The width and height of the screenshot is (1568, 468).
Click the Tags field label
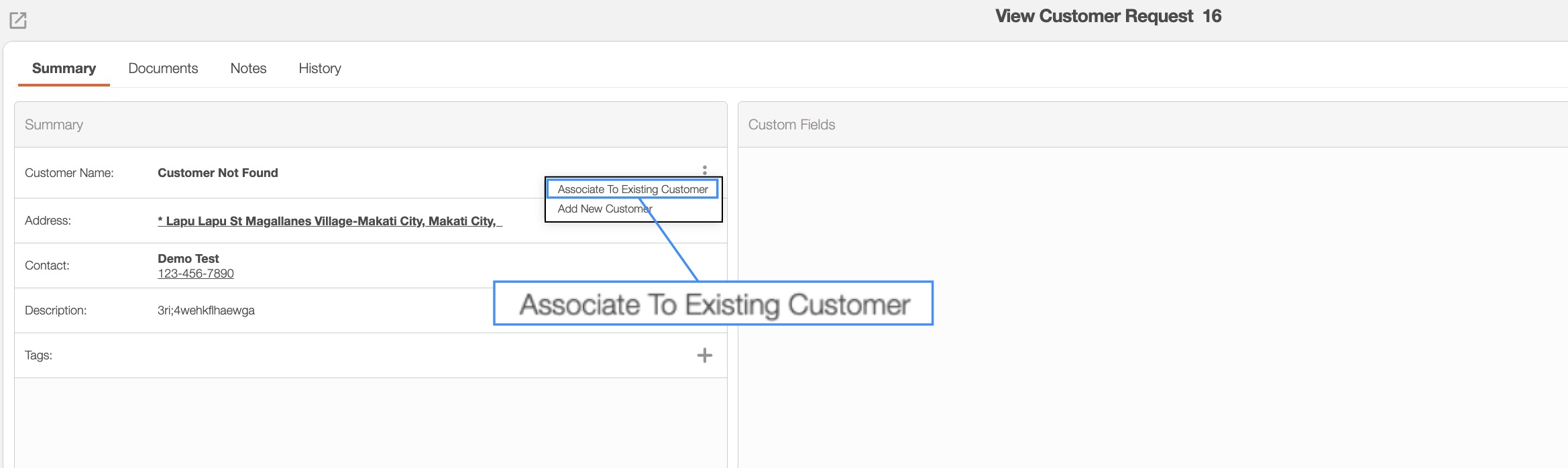(x=38, y=355)
